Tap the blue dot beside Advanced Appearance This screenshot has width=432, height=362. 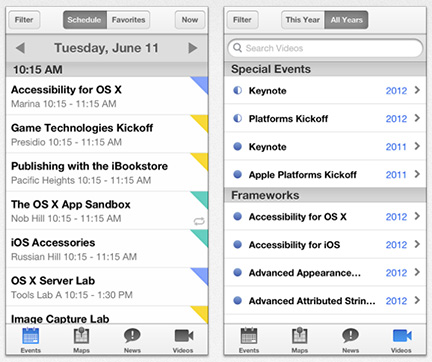point(237,272)
